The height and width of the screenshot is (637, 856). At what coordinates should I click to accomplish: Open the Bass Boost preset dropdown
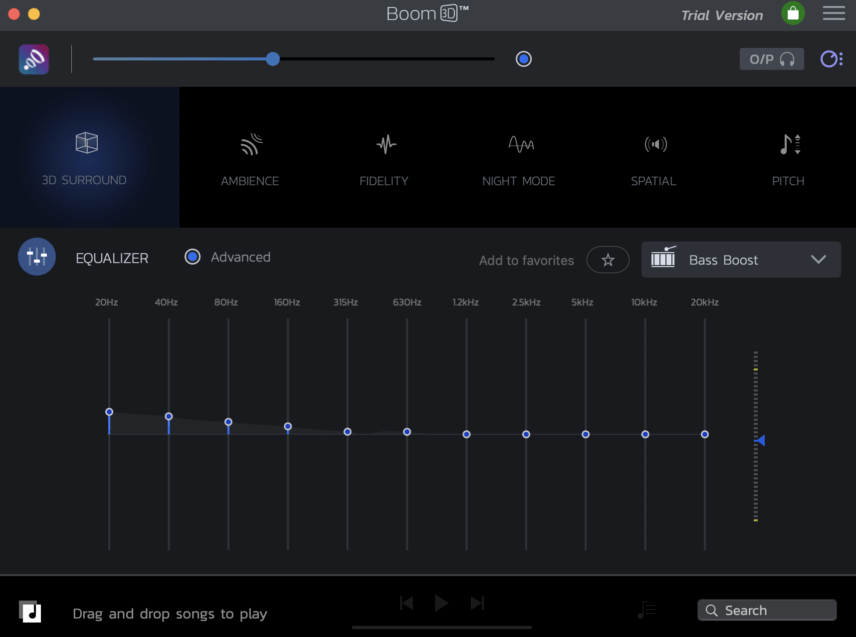(x=741, y=260)
